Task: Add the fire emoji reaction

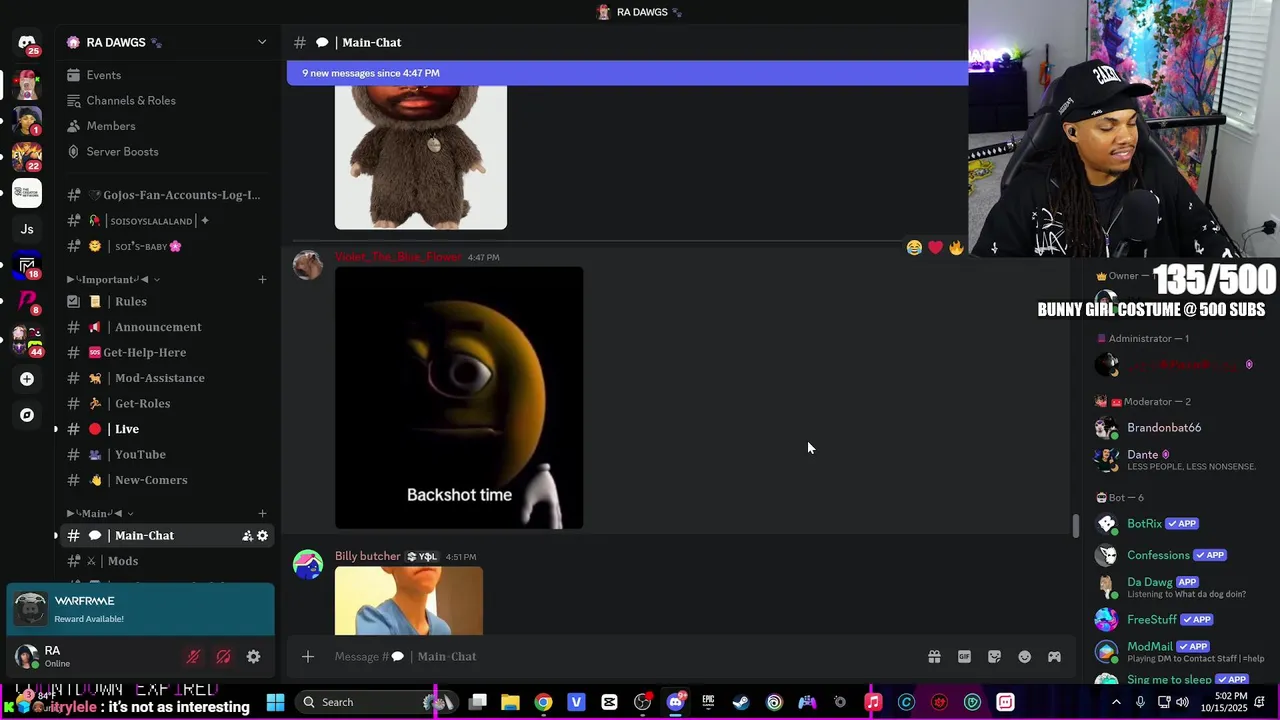Action: pyautogui.click(x=956, y=247)
